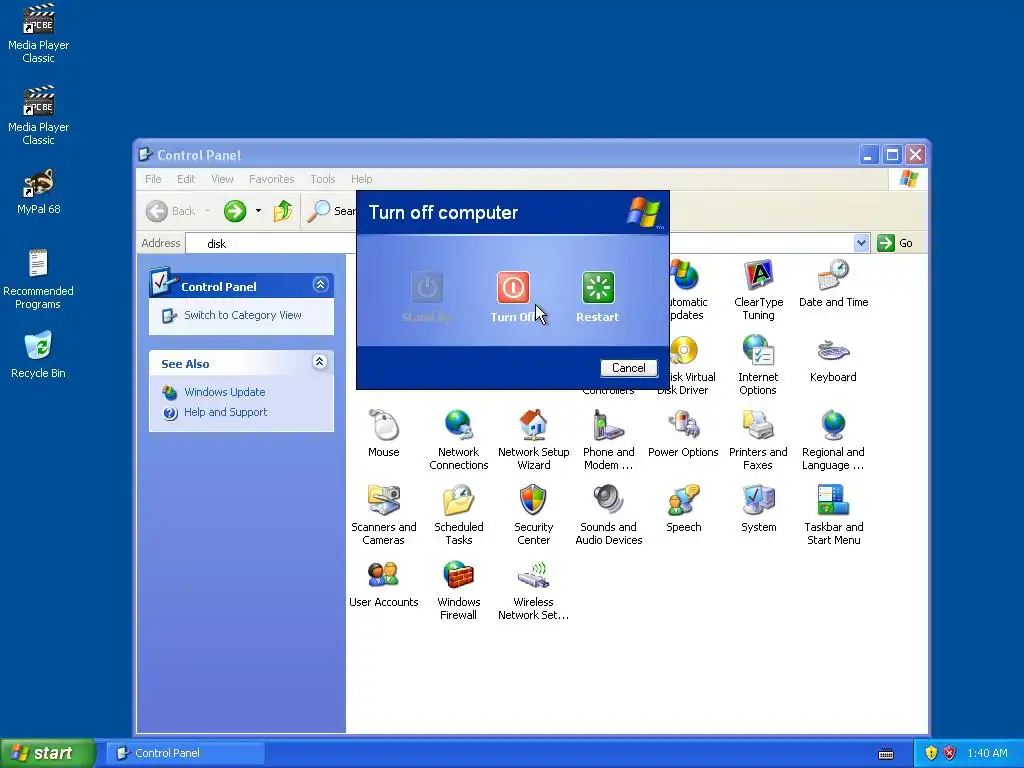Select the Recycle Bin desktop icon
1024x768 pixels.
pyautogui.click(x=38, y=355)
